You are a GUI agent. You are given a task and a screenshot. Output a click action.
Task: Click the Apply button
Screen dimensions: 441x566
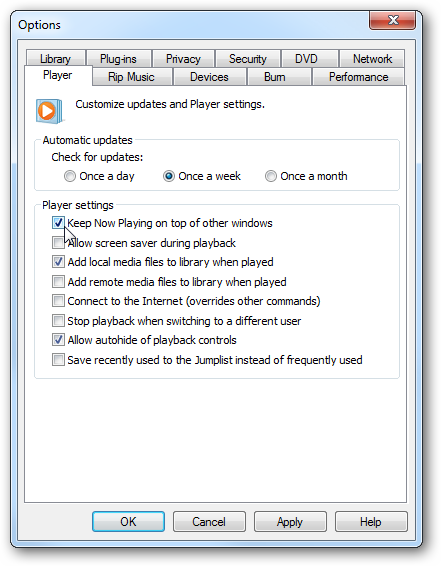[290, 522]
